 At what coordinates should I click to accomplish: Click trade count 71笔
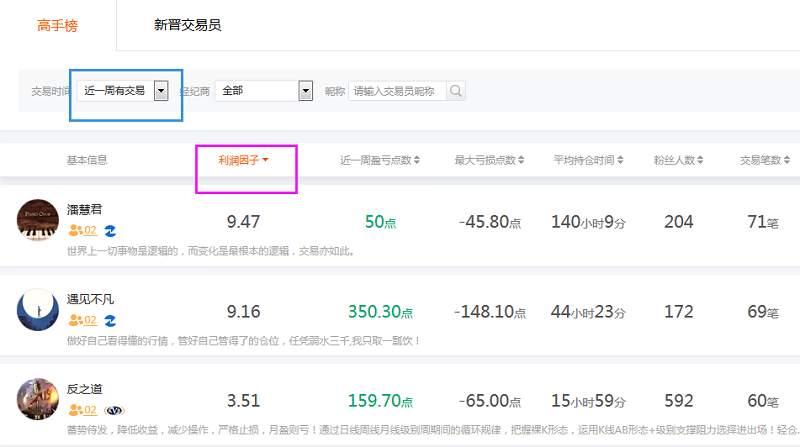[x=763, y=221]
